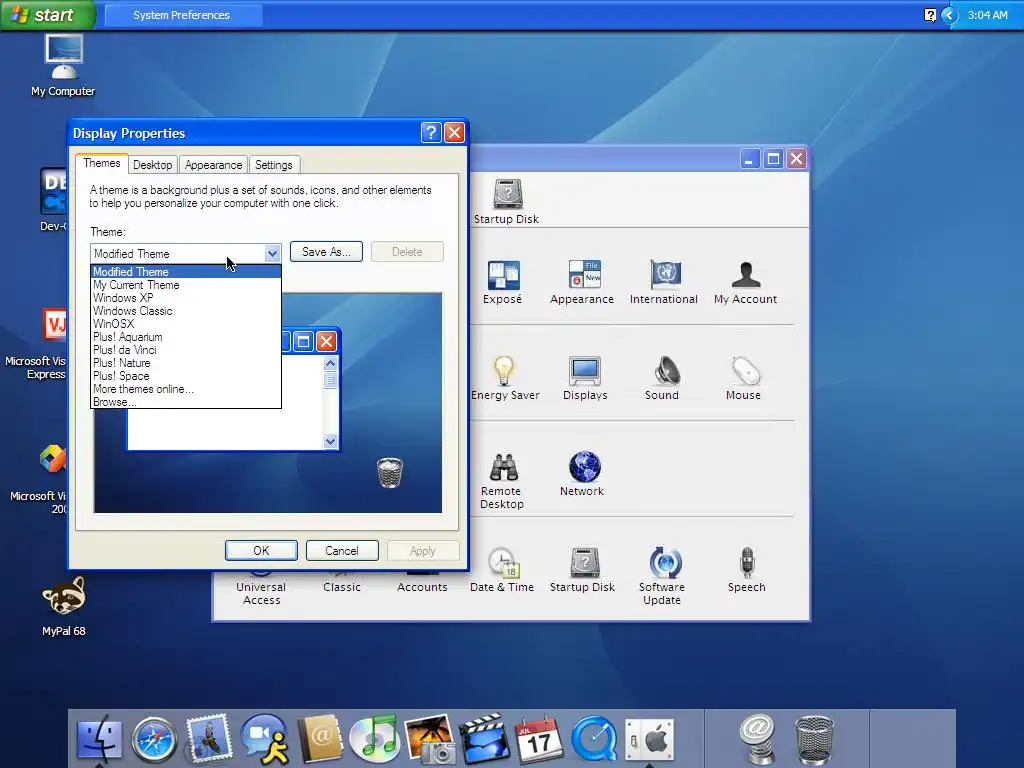This screenshot has width=1024, height=768.
Task: Open iChat icon in the dock
Action: click(264, 738)
